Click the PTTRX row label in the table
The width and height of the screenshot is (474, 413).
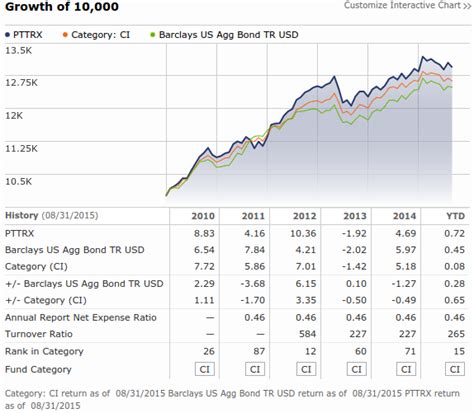(20, 233)
